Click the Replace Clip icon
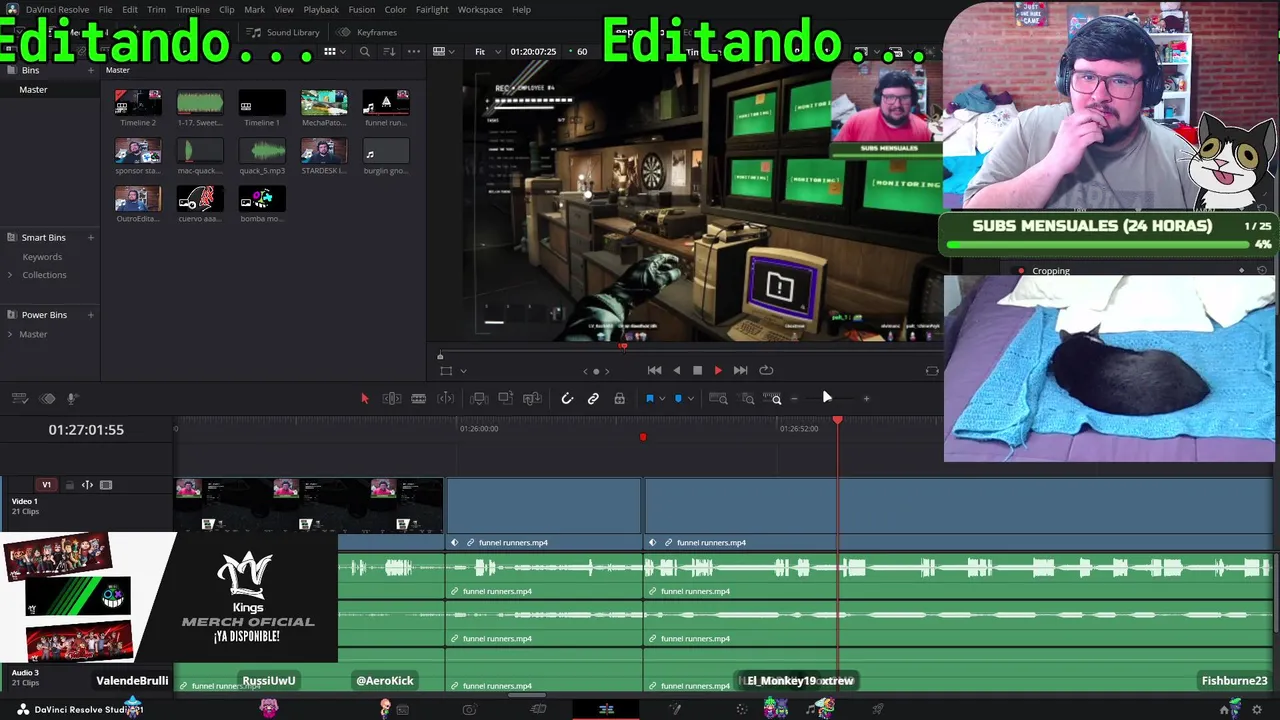Image resolution: width=1280 pixels, height=720 pixels. (x=532, y=399)
